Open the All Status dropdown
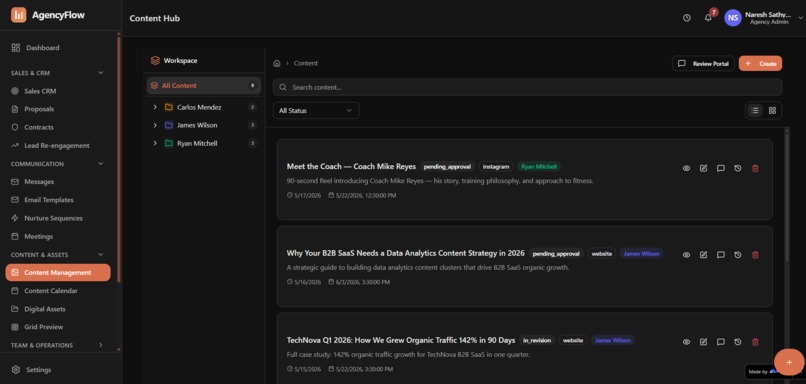The height and width of the screenshot is (384, 806). [316, 111]
